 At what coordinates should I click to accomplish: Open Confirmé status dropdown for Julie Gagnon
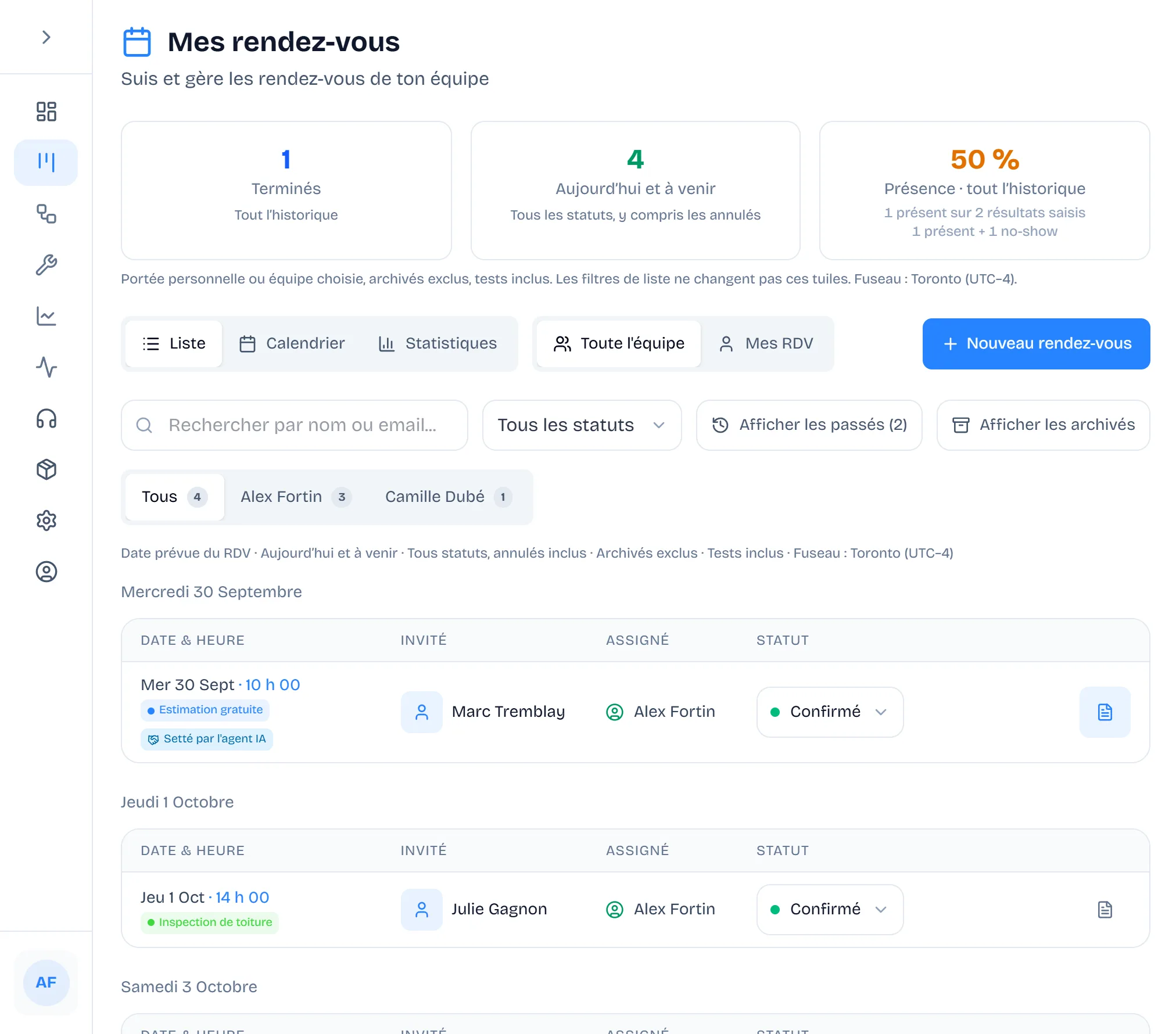[830, 910]
